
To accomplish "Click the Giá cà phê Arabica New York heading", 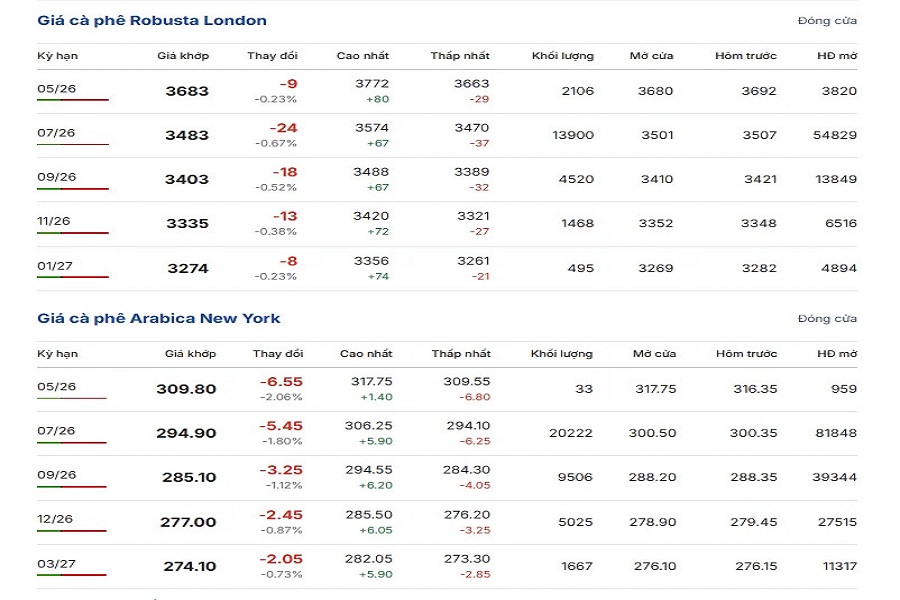I will pos(159,318).
